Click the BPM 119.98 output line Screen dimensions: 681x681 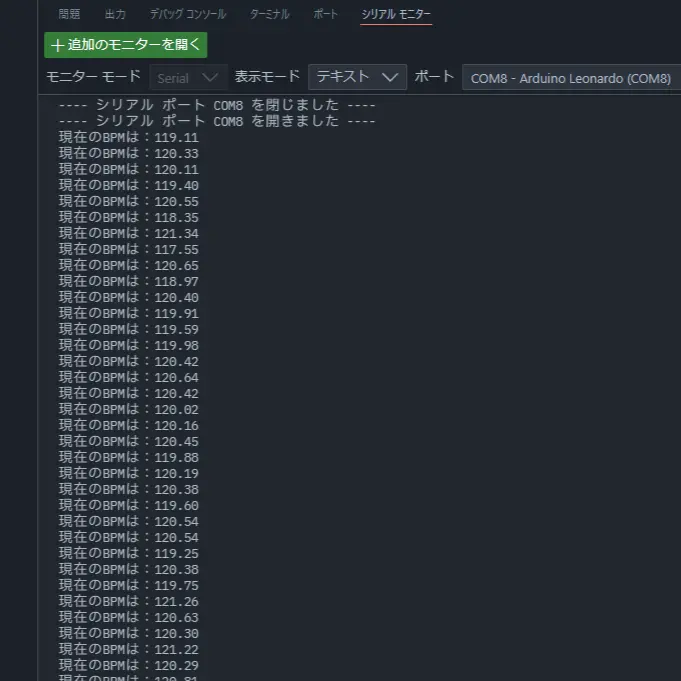click(x=129, y=345)
